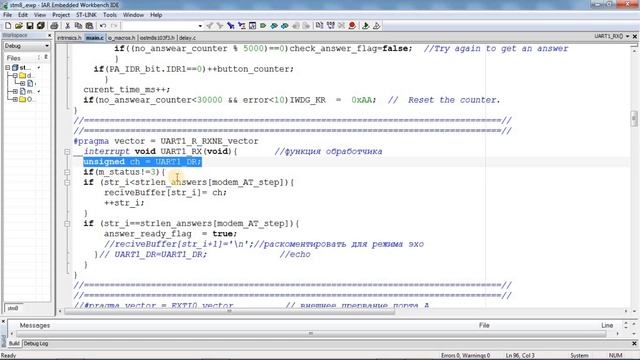
Task: Click the Open file folder icon
Action: (x=19, y=26)
